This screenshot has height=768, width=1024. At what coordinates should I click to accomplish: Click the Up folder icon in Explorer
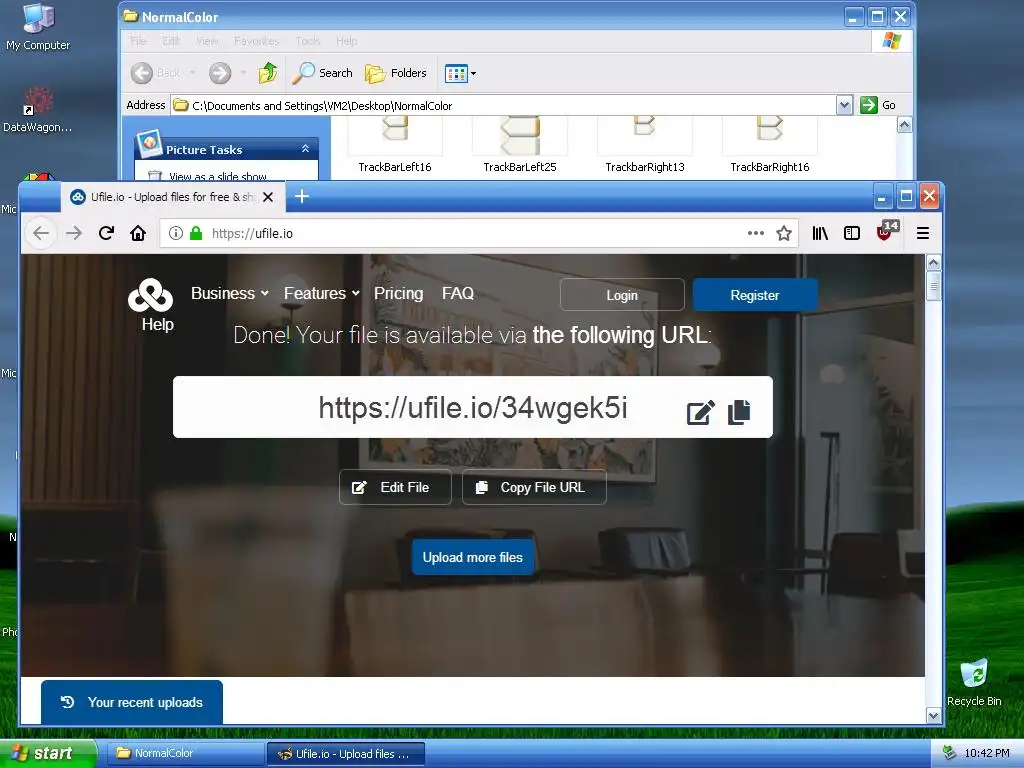point(268,72)
